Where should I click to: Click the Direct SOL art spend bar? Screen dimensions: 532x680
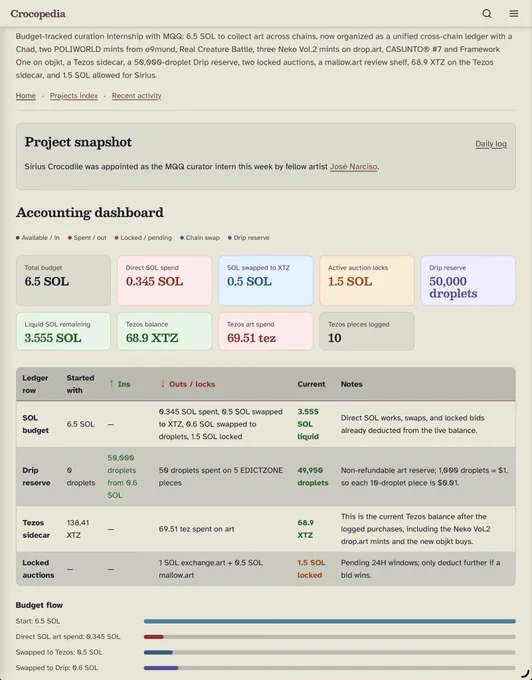point(330,637)
